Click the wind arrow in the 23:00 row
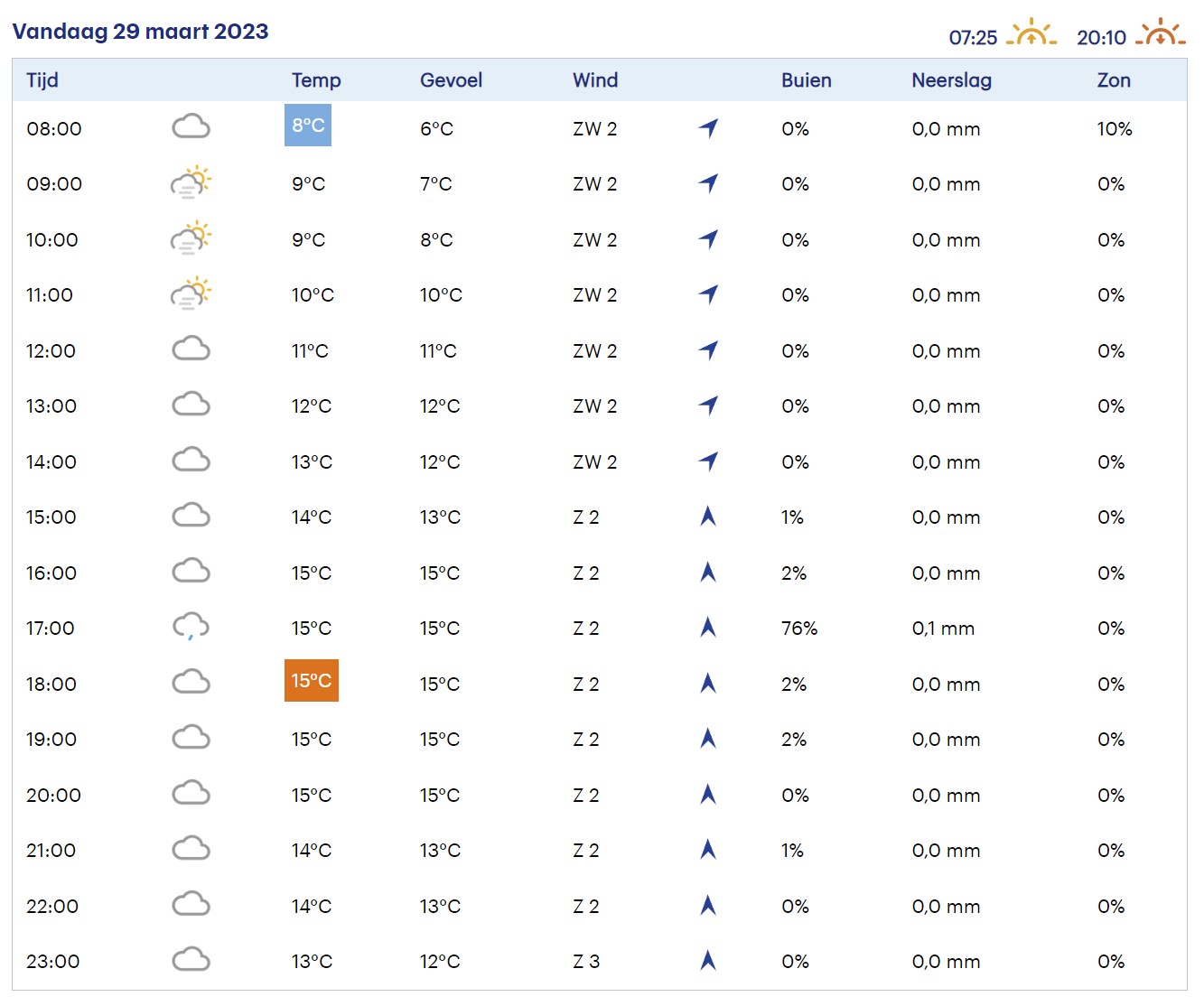The height and width of the screenshot is (1006, 1204). (x=708, y=961)
